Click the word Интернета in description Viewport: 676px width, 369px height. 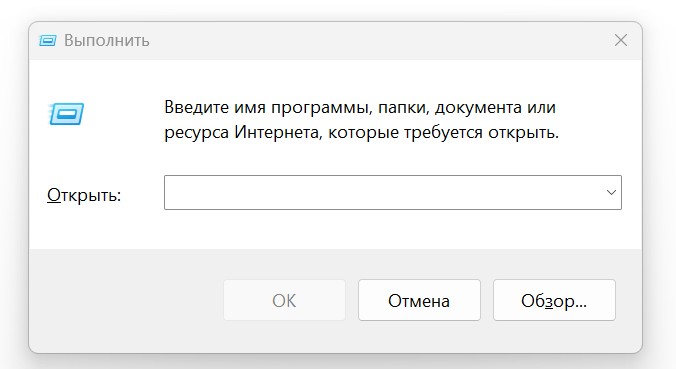276,132
